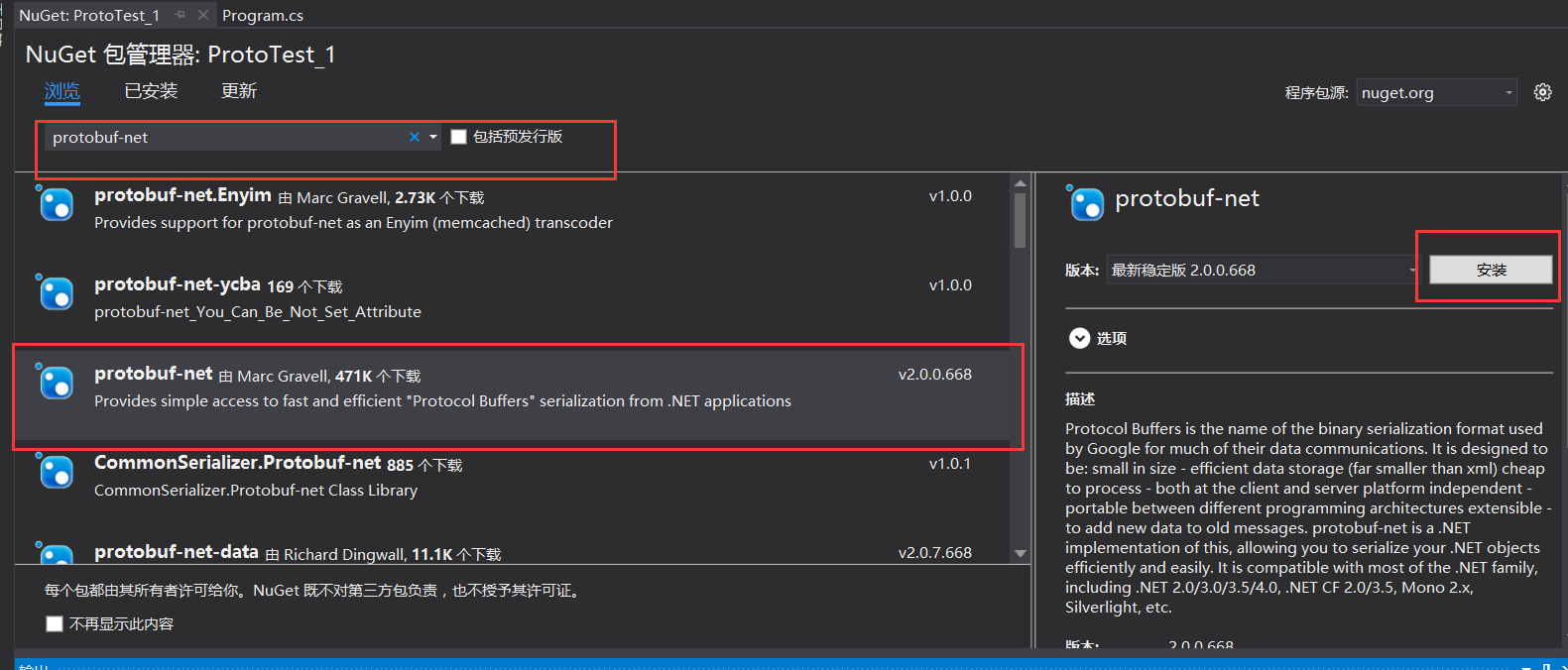Select the CommonSerializer.Protobuf-net package name
The image size is (1568, 670).
coord(238,463)
